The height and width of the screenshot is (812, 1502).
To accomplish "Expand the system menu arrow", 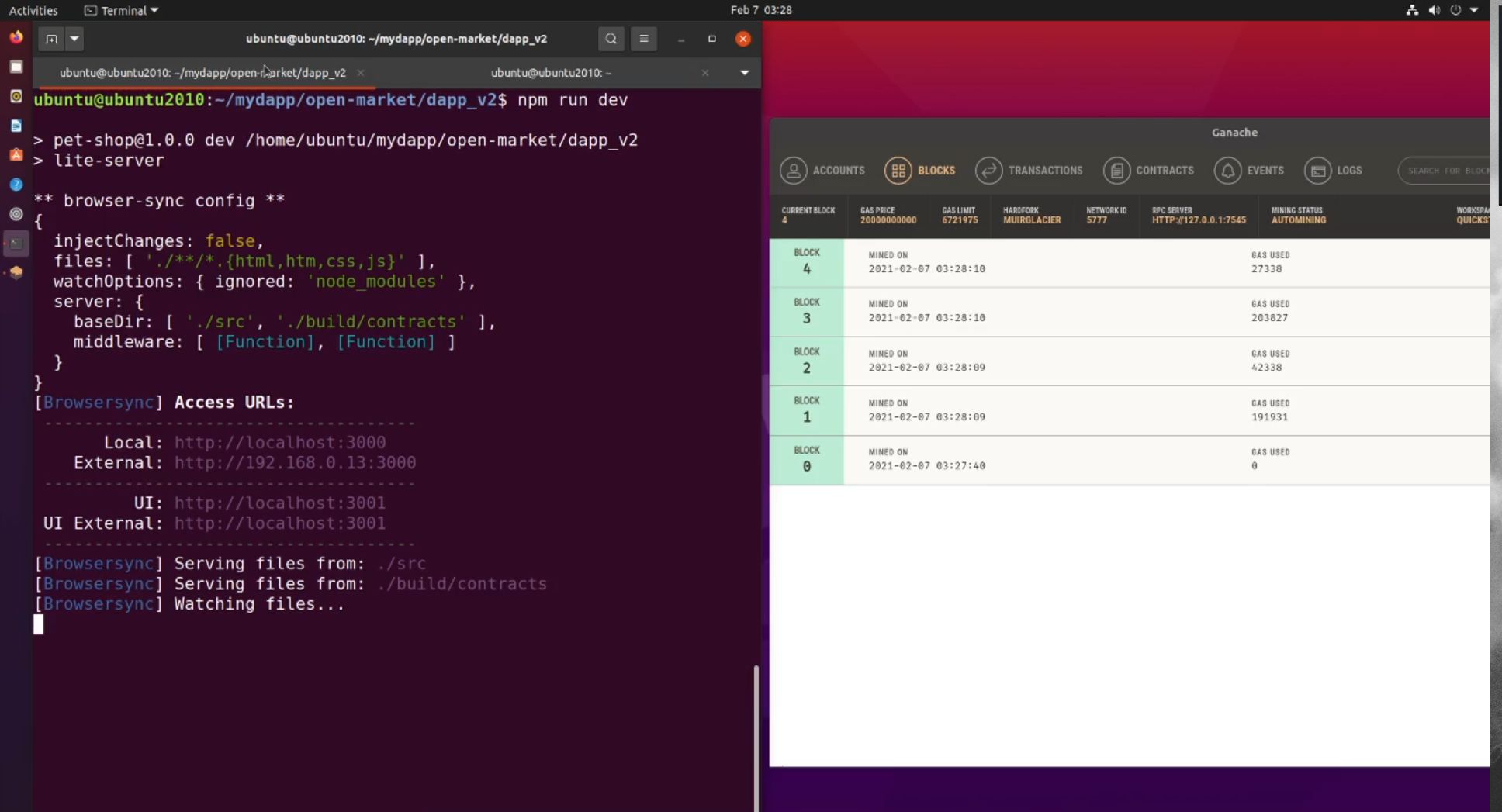I will tap(1474, 10).
